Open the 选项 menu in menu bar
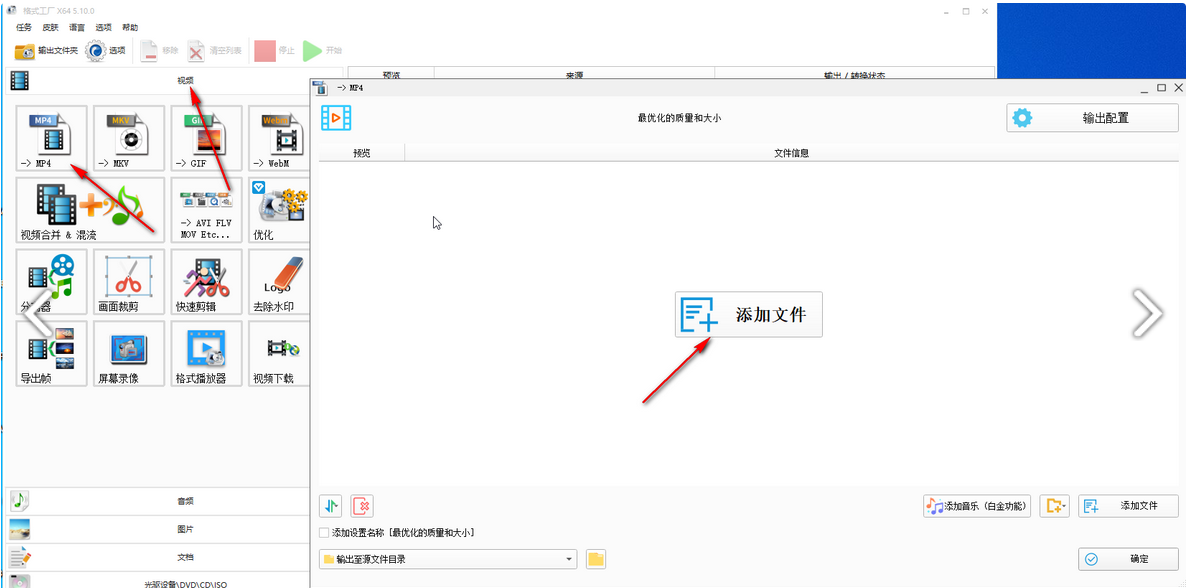Image resolution: width=1187 pixels, height=588 pixels. [x=104, y=27]
